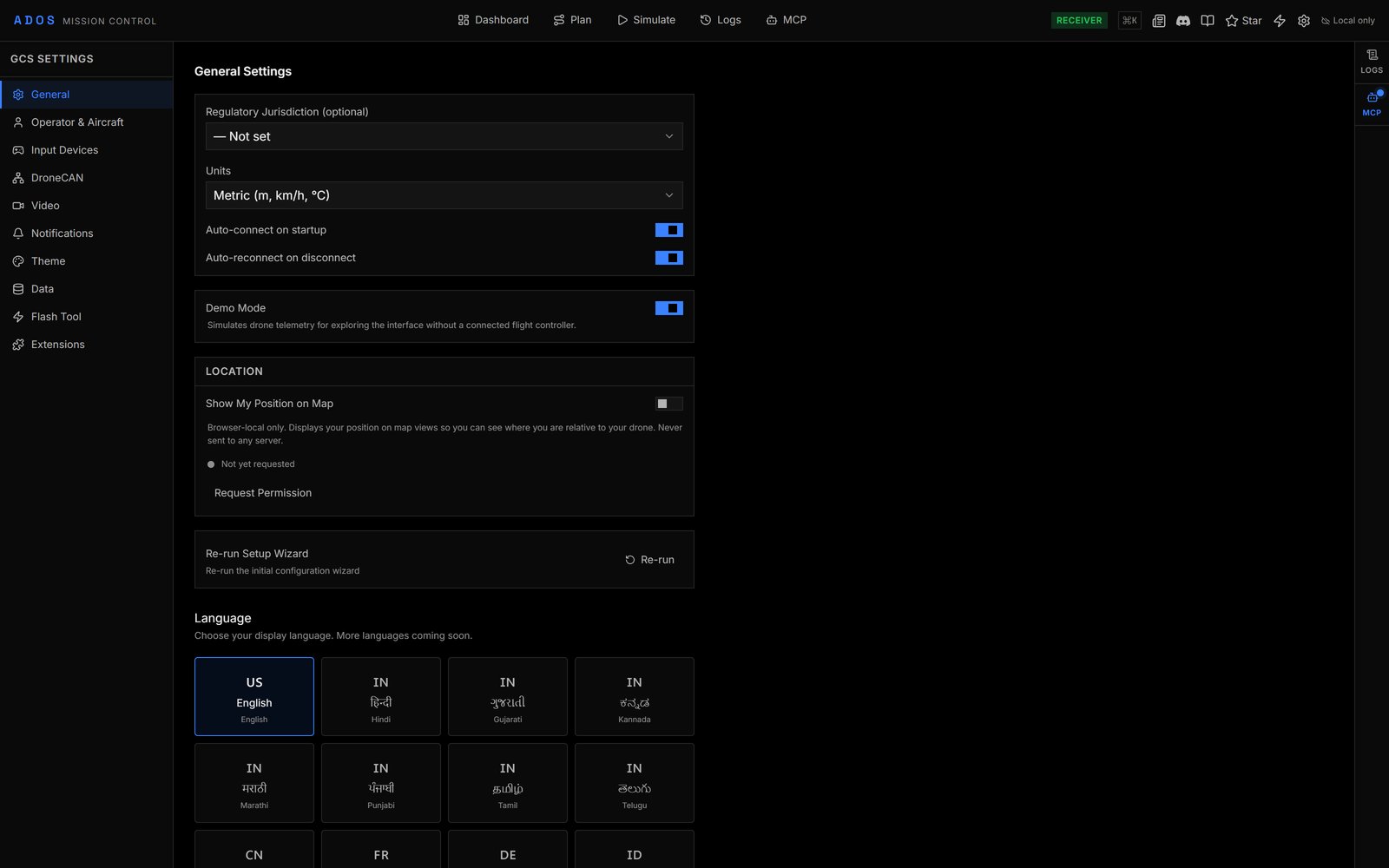Image resolution: width=1389 pixels, height=868 pixels.
Task: Click the newspaper changelog icon
Action: (x=1158, y=20)
